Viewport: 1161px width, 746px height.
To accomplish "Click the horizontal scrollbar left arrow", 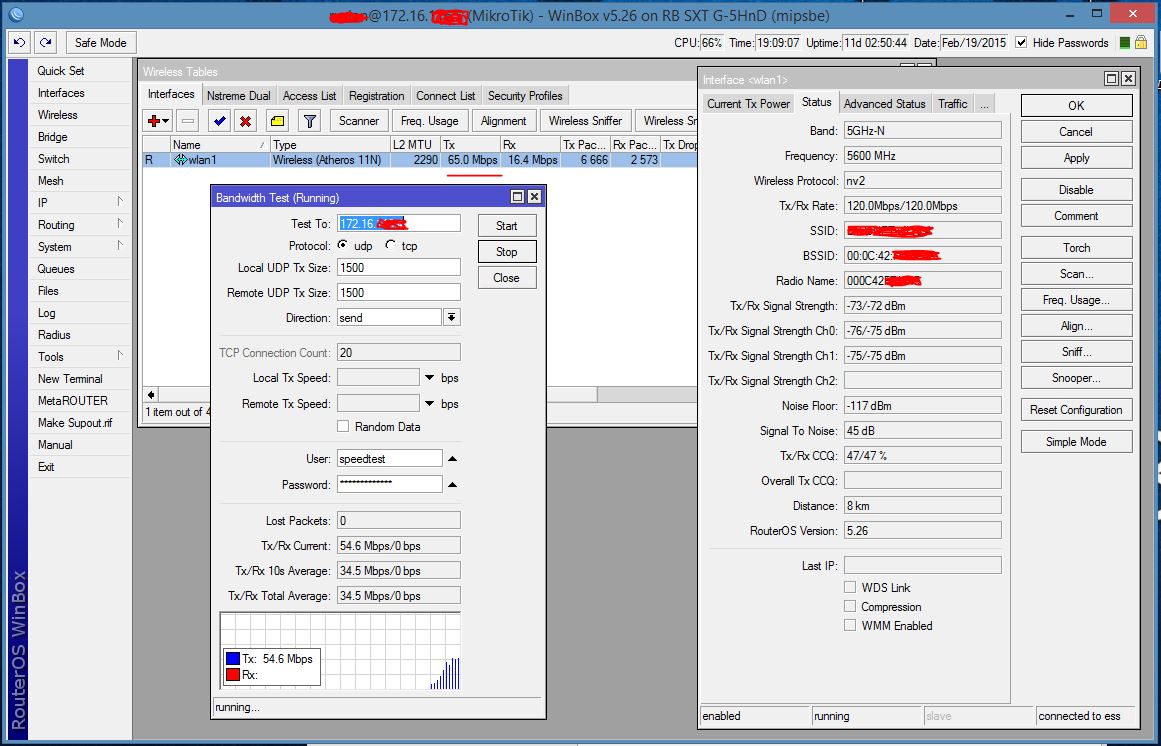I will [152, 394].
